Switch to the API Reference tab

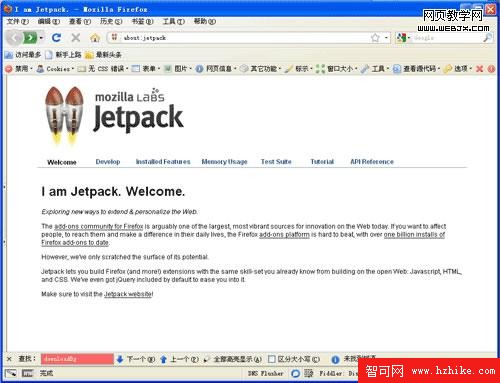point(372,162)
